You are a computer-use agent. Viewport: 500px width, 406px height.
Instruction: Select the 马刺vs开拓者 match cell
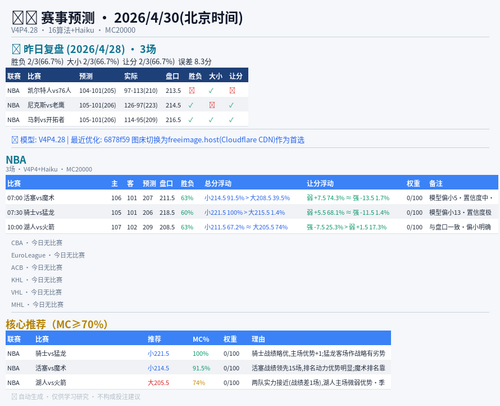(46, 120)
